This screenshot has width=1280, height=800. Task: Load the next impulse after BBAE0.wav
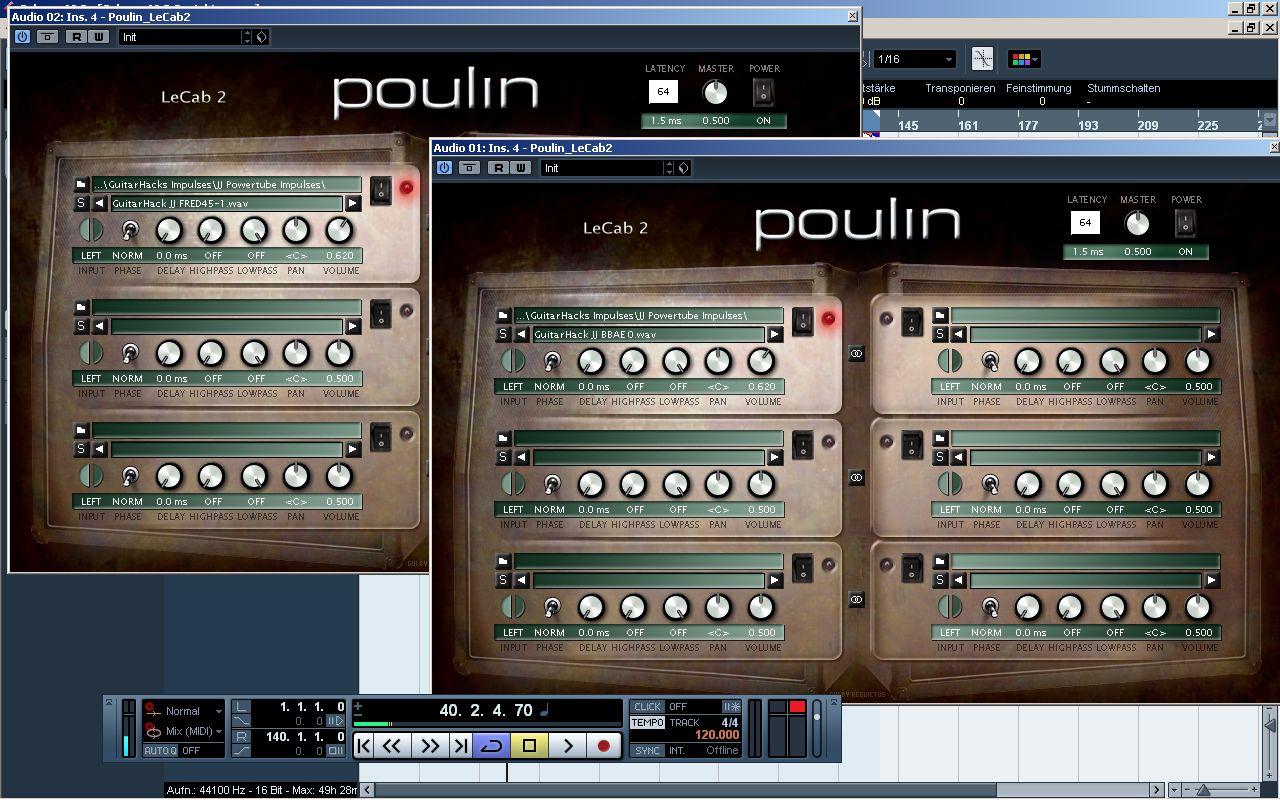point(775,335)
